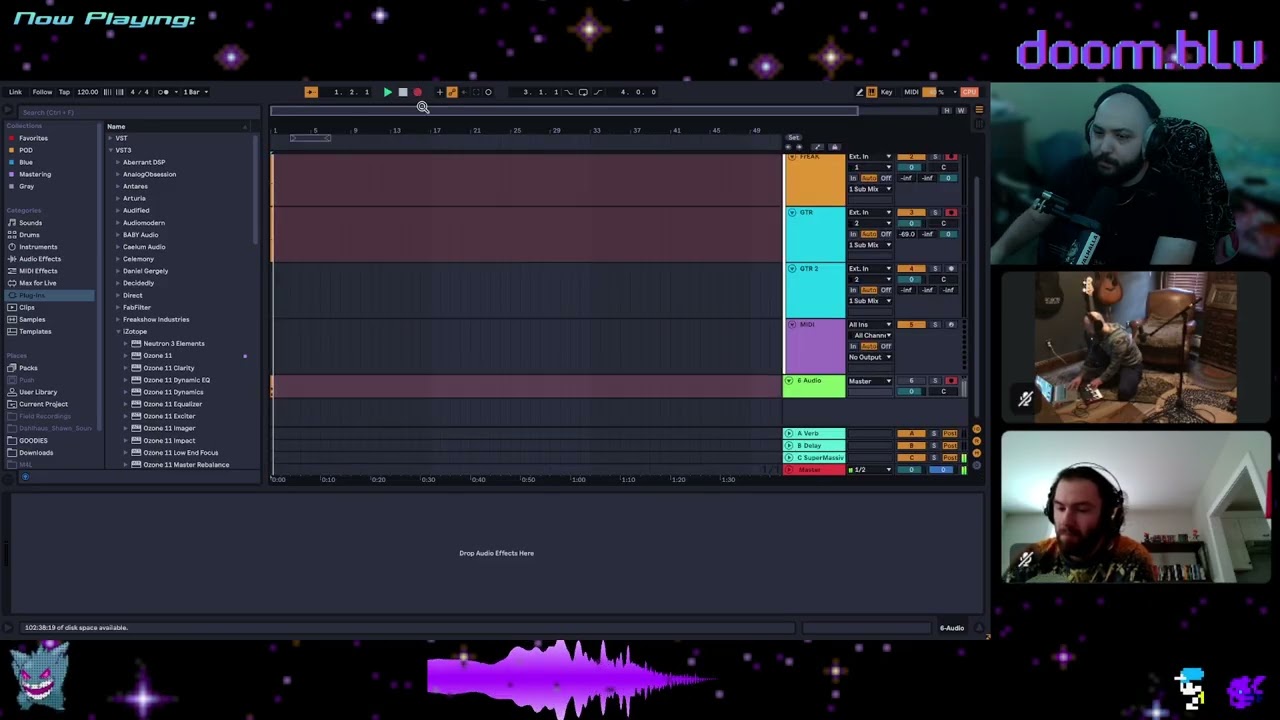Viewport: 1280px width, 720px height.
Task: Toggle the orange Follow arrangement position button
Action: (311, 92)
